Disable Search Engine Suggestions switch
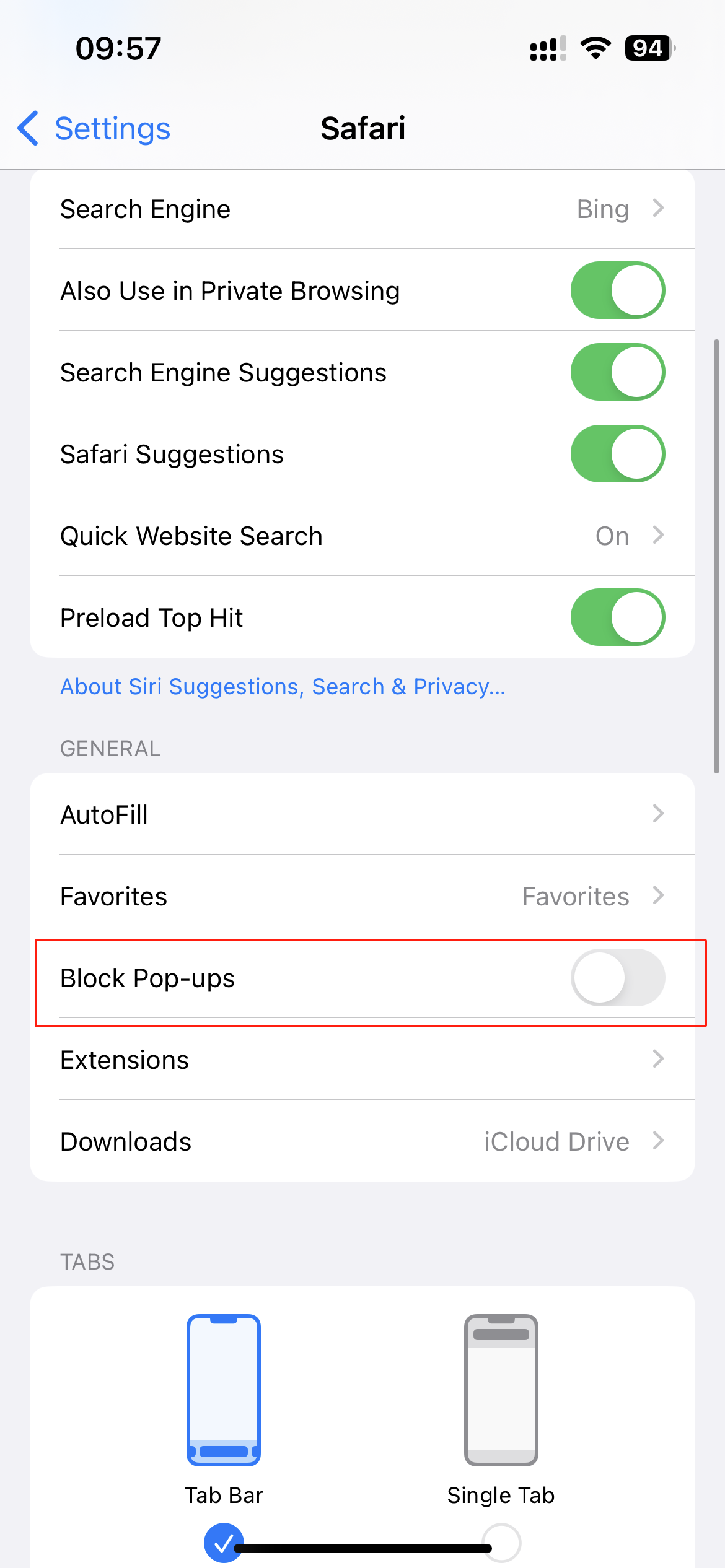This screenshot has height=1568, width=725. click(618, 372)
